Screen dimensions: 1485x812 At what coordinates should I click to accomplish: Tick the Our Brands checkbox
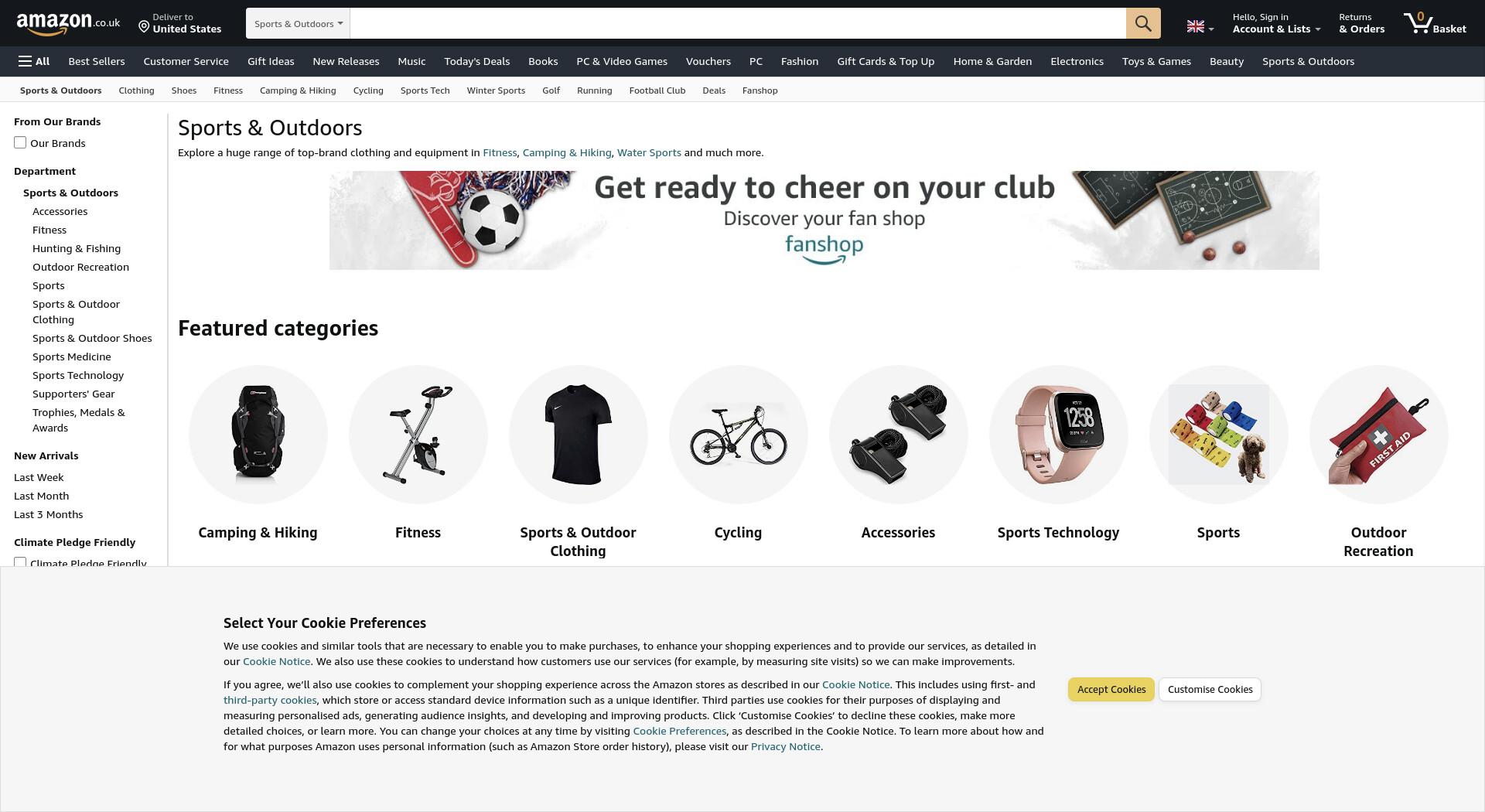20,142
